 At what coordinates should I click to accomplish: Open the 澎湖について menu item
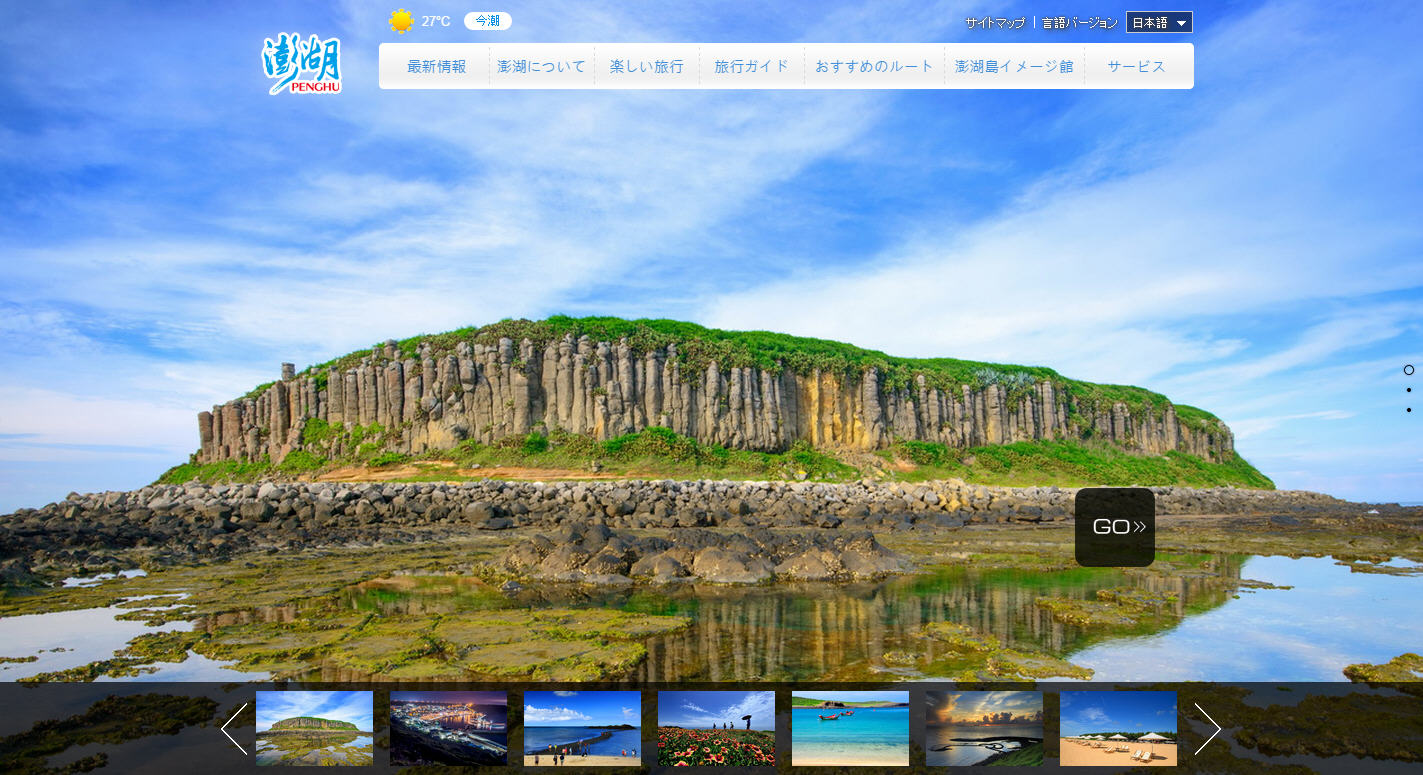[x=541, y=66]
